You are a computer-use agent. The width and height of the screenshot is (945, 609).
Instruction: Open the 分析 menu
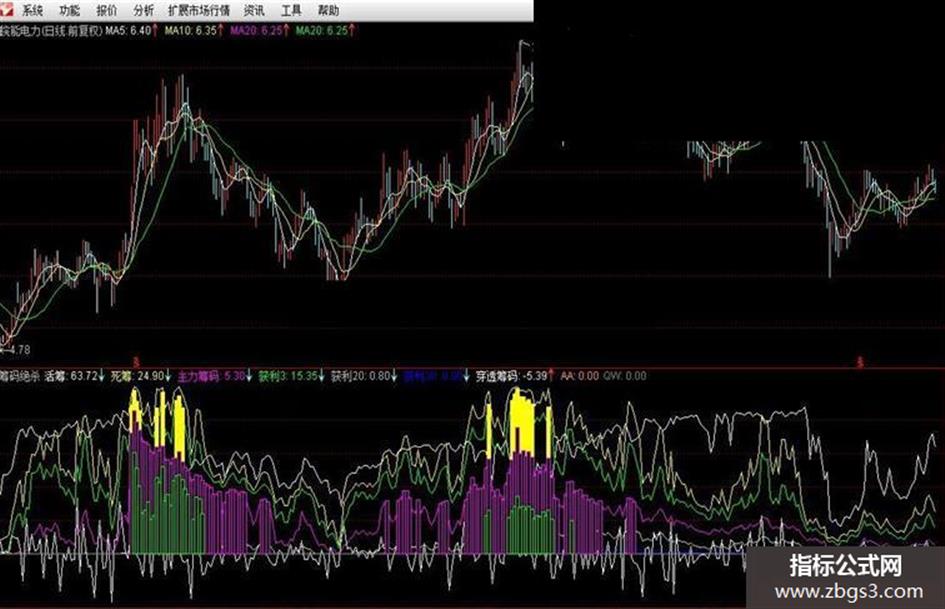pos(143,10)
